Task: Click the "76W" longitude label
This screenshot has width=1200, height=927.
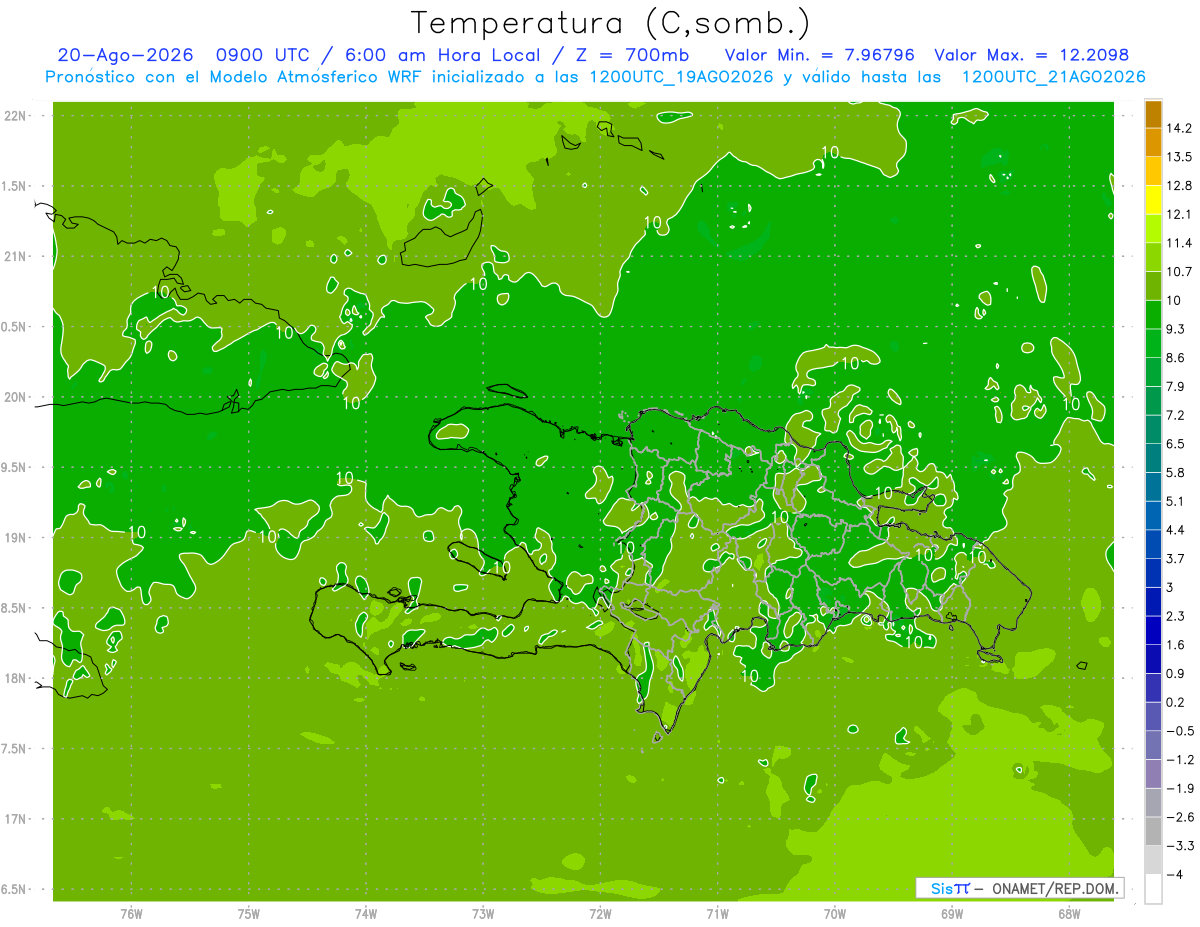Action: point(131,913)
